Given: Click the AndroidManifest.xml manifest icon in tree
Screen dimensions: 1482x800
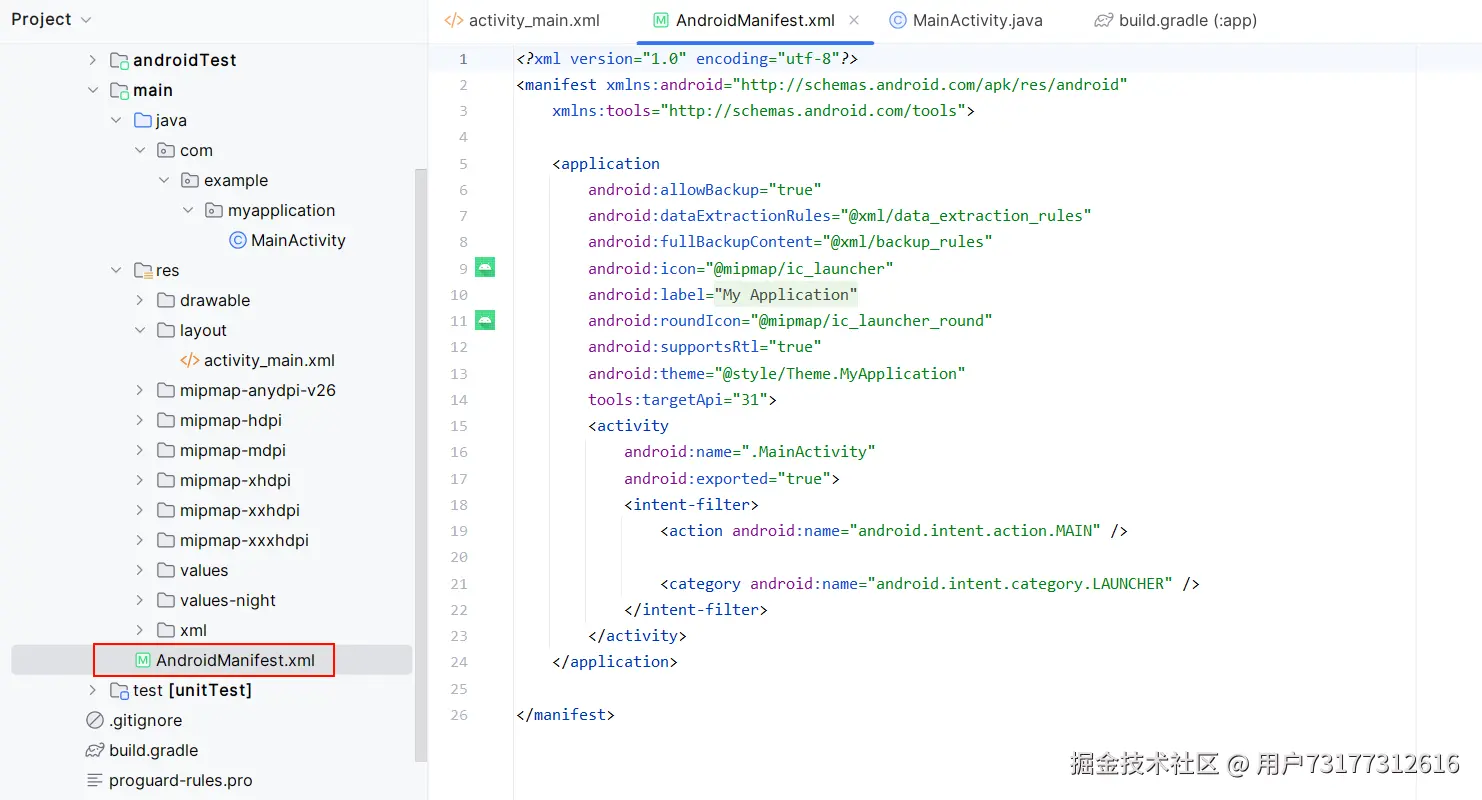Looking at the screenshot, I should (x=143, y=660).
